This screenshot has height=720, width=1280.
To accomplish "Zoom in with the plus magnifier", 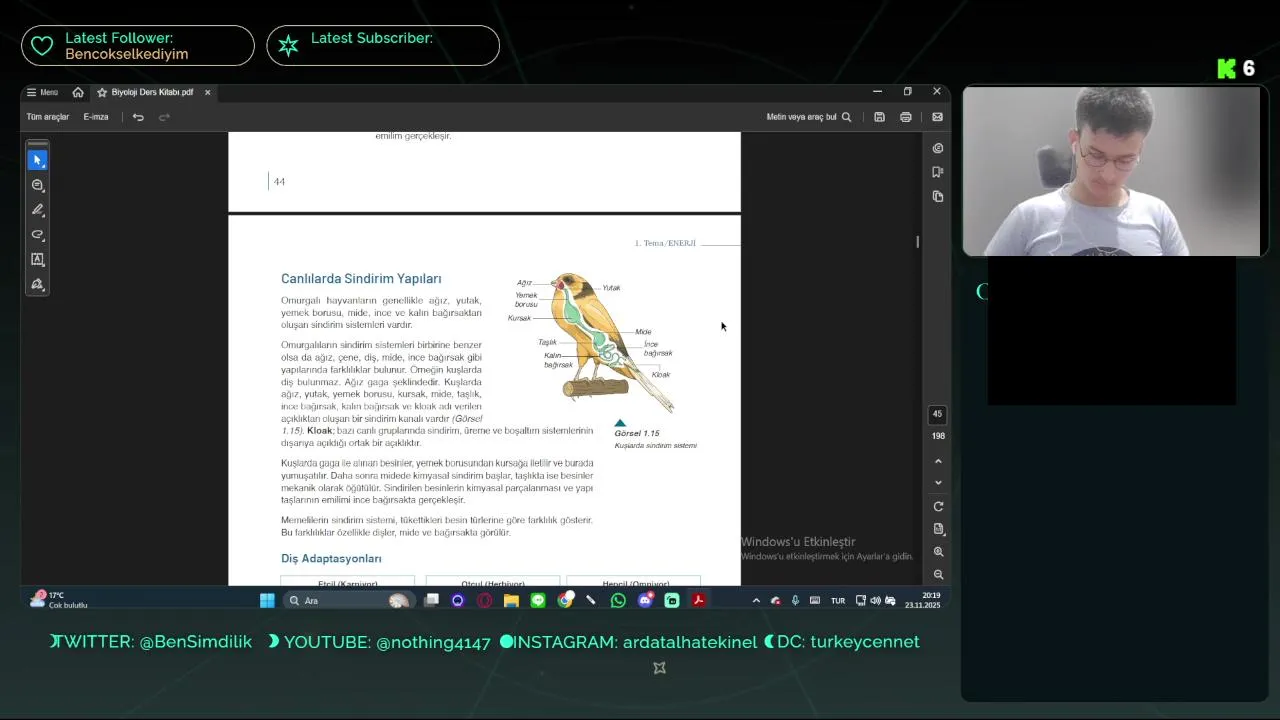I will pos(938,552).
